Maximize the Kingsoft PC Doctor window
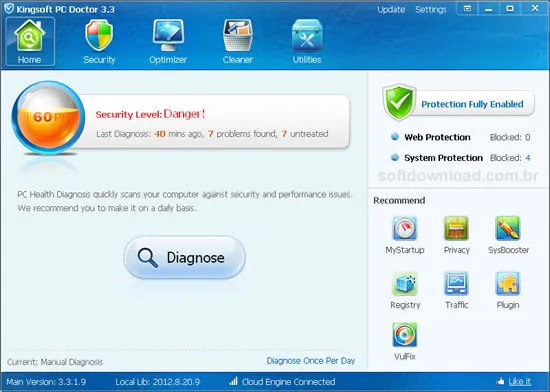550x392 pixels. coord(510,8)
